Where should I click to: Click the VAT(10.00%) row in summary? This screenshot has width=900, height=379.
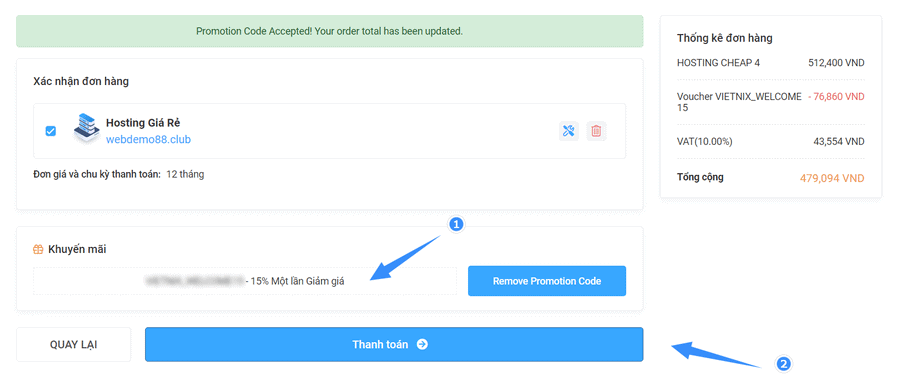(x=771, y=141)
